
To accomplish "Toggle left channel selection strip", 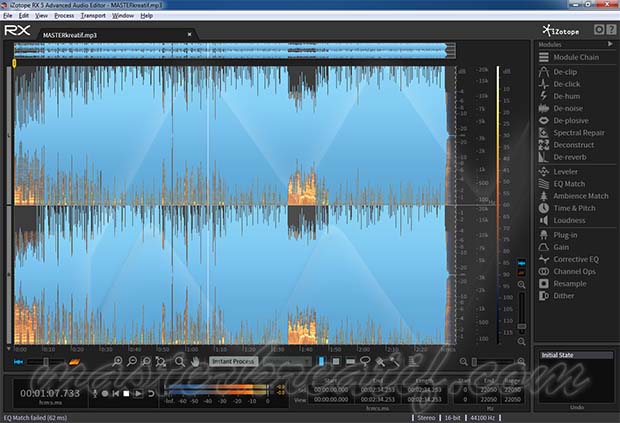I will coord(9,135).
